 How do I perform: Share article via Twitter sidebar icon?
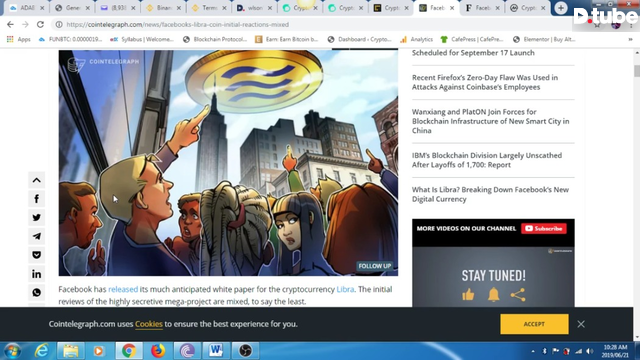36,218
